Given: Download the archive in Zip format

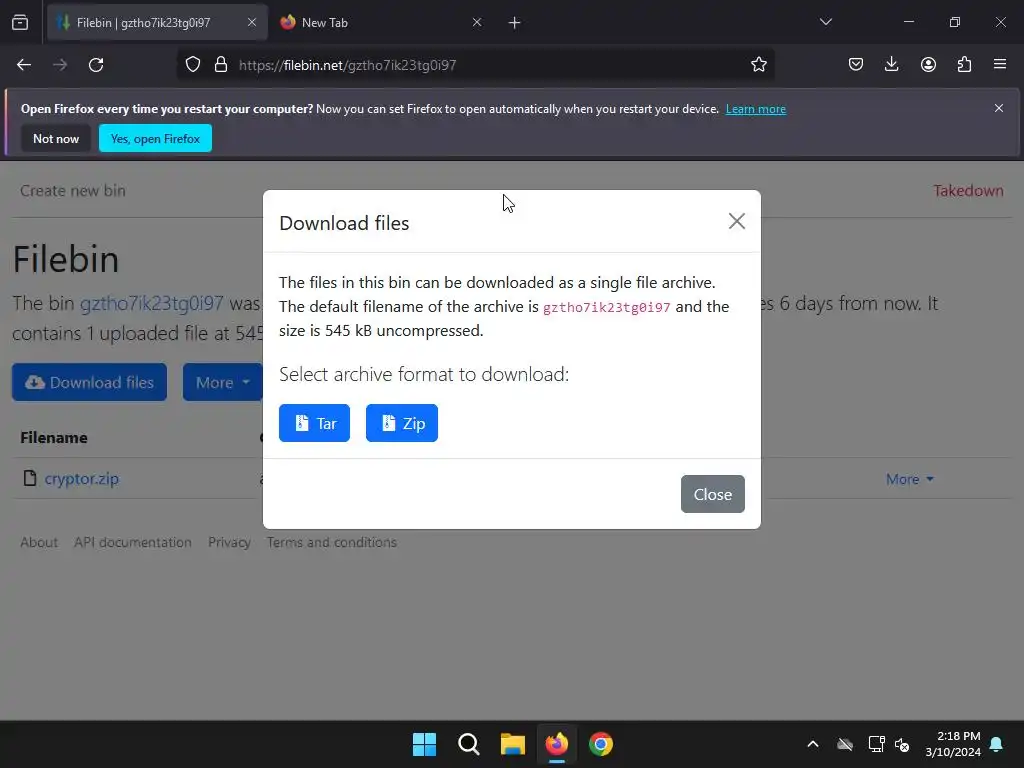Looking at the screenshot, I should (x=402, y=423).
